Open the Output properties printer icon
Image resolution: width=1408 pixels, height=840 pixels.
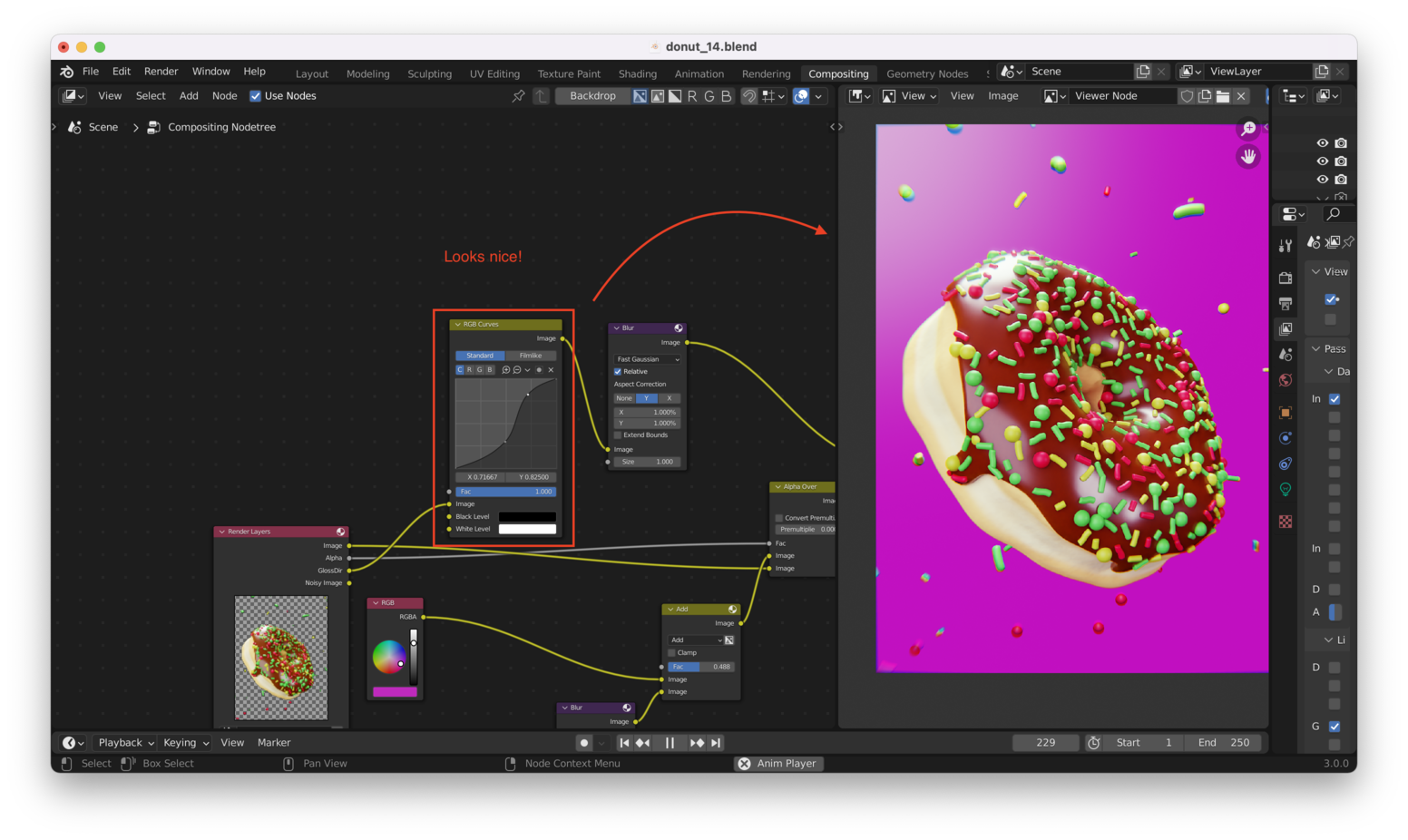click(1286, 304)
